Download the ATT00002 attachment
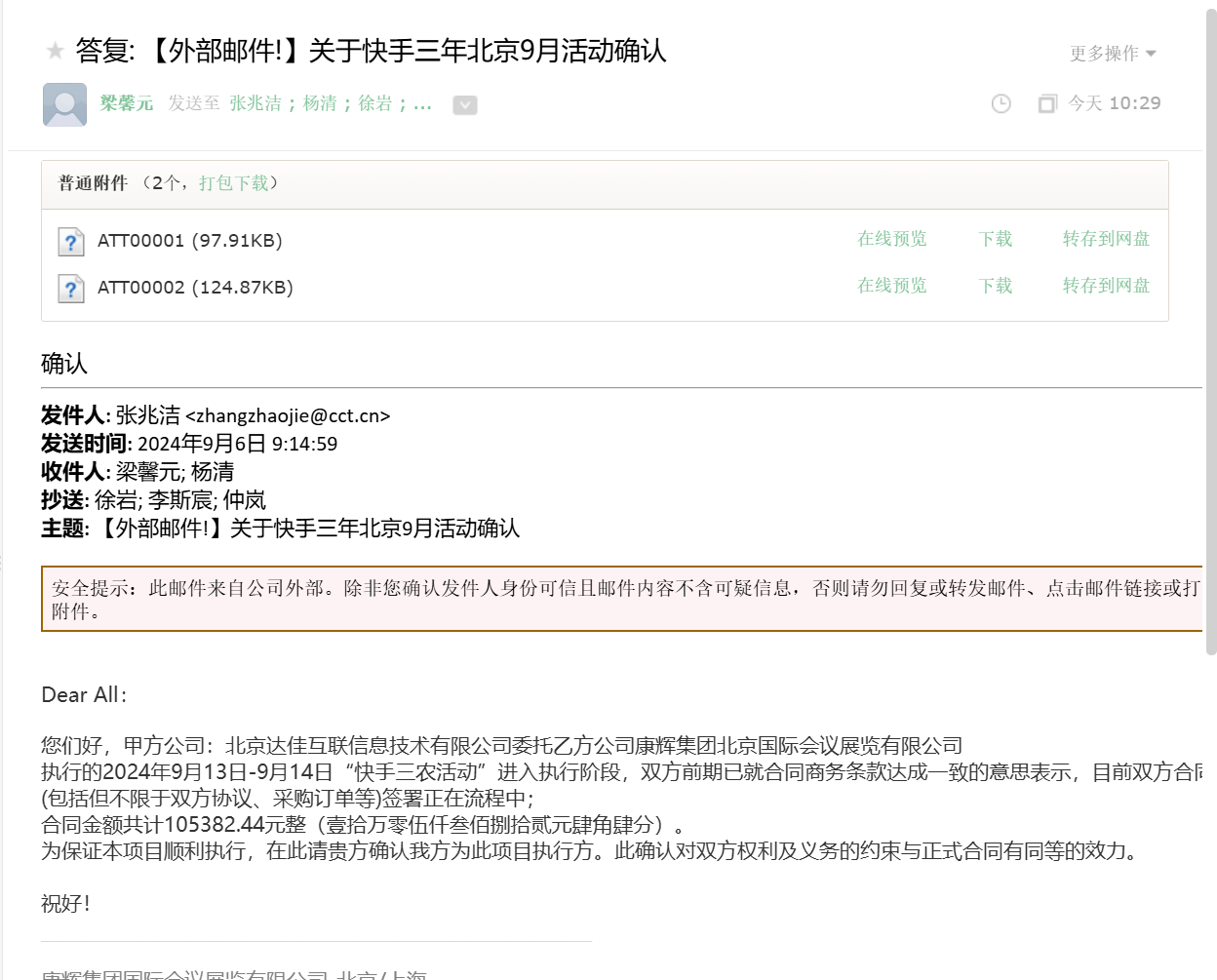Viewport: 1217px width, 980px height. click(x=995, y=286)
